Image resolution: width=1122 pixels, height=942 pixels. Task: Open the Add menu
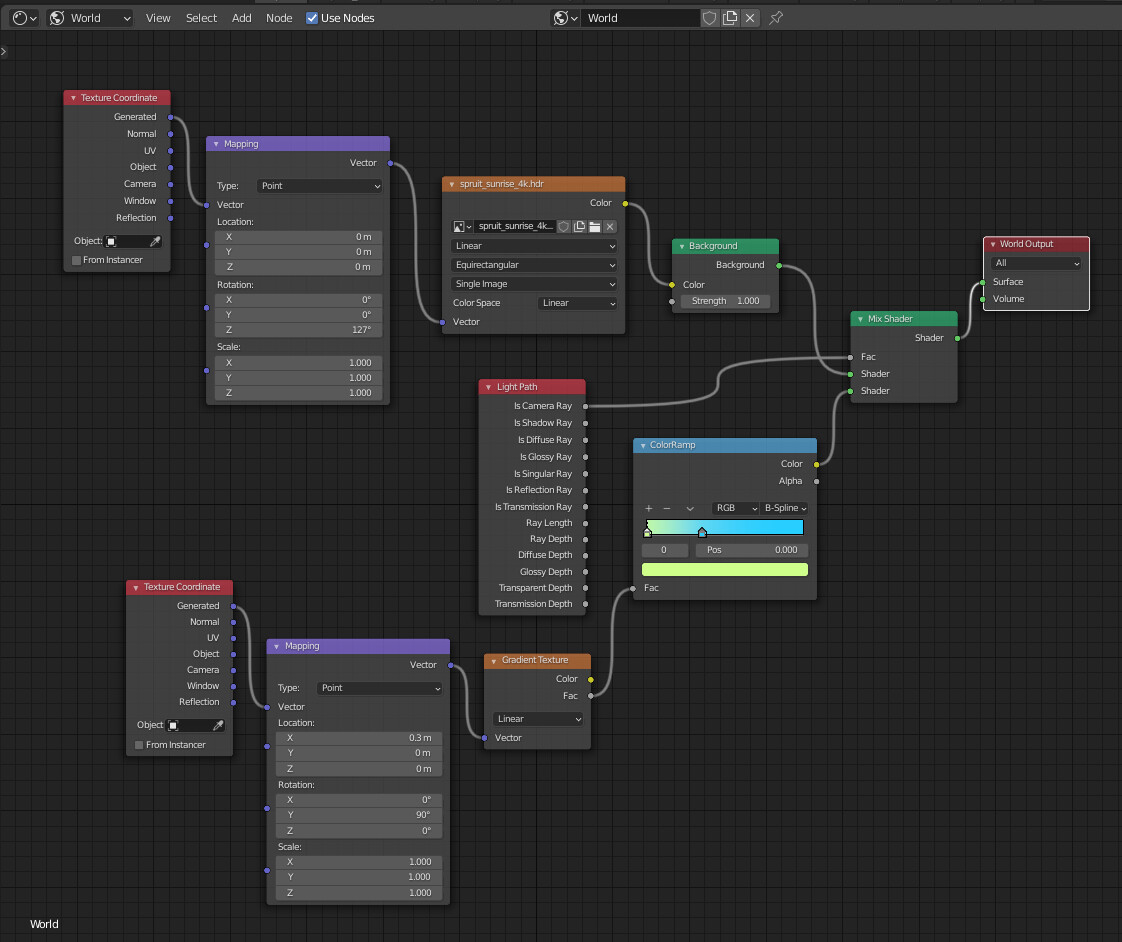click(x=242, y=18)
